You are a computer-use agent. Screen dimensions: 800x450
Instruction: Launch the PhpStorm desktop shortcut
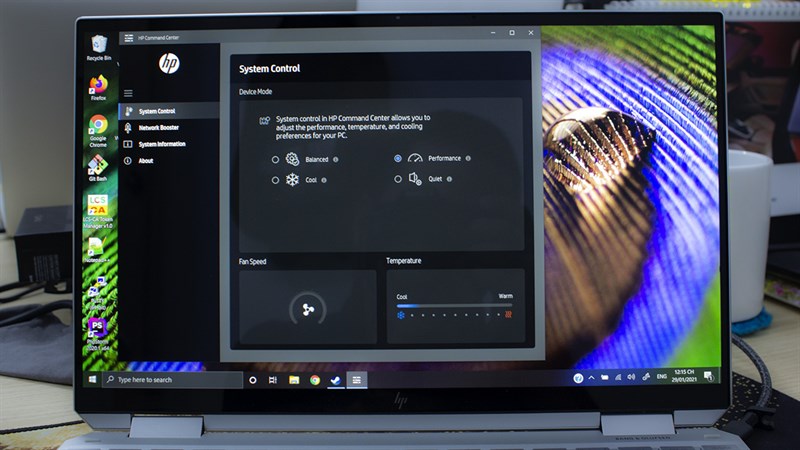(97, 334)
